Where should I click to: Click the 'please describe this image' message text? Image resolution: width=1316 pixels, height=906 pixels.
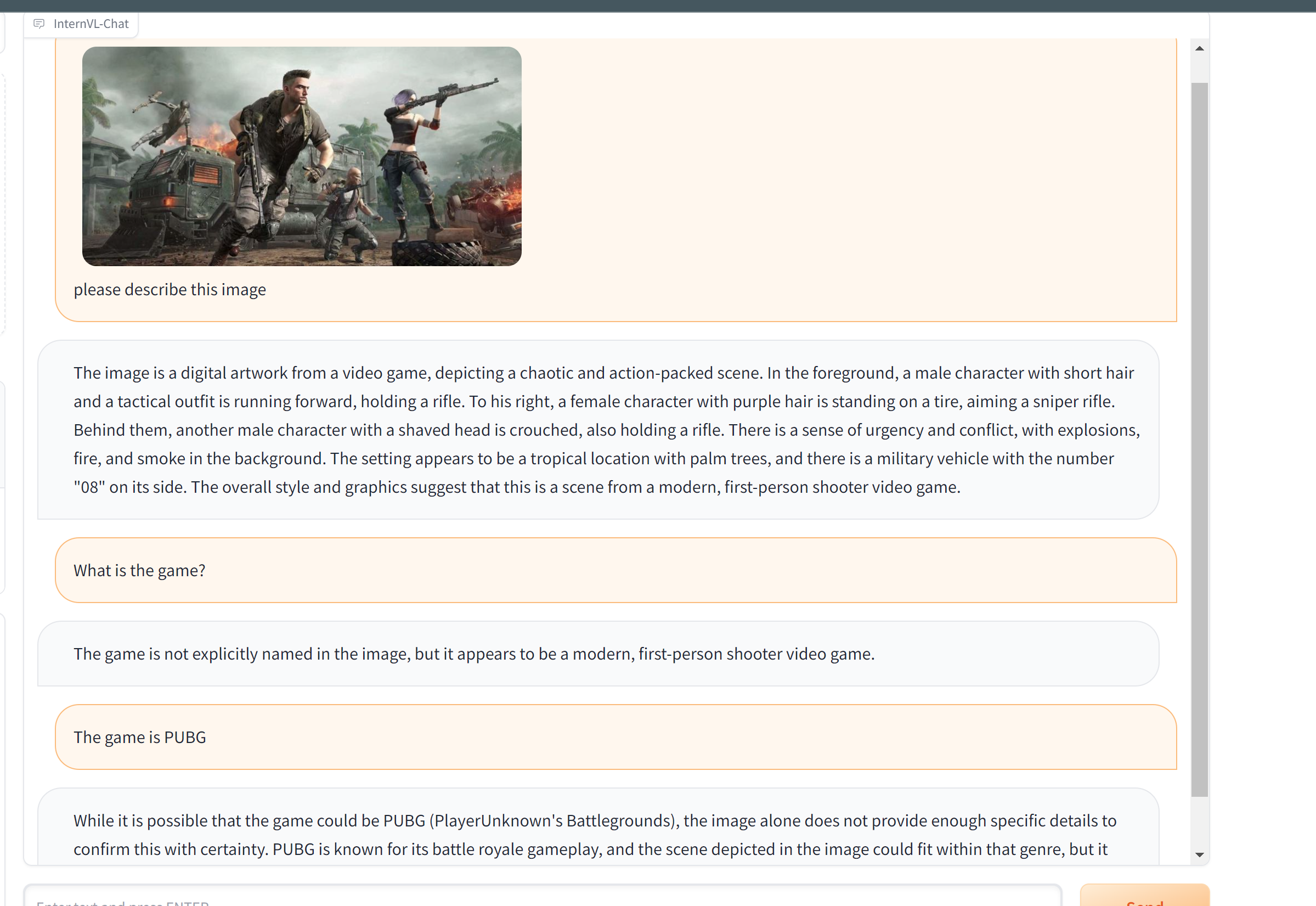170,290
